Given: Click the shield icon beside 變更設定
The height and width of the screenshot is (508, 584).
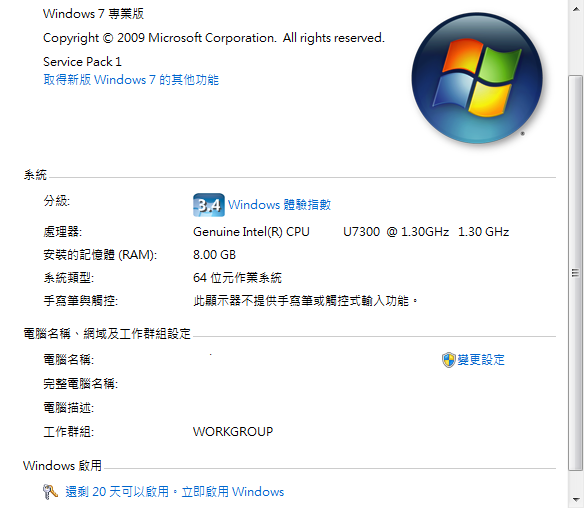Looking at the screenshot, I should tap(449, 360).
